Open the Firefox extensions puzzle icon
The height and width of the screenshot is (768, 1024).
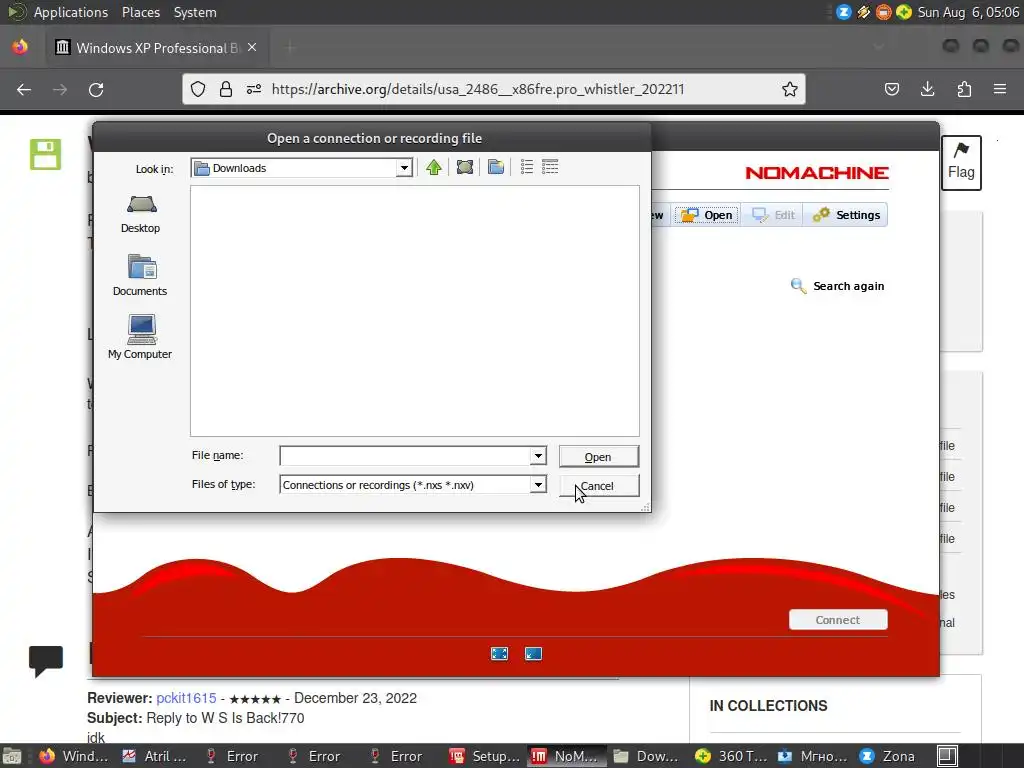(964, 89)
